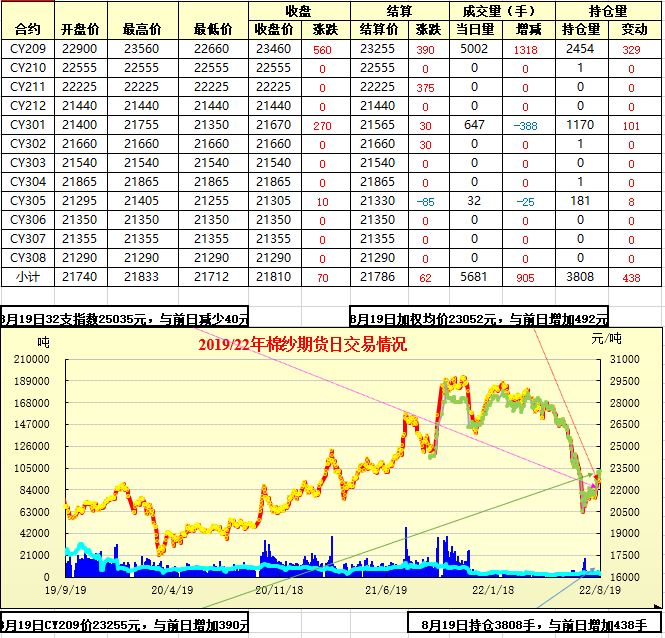Click the 持仓3808手 text box below chart
The image size is (665, 638).
[x=535, y=625]
